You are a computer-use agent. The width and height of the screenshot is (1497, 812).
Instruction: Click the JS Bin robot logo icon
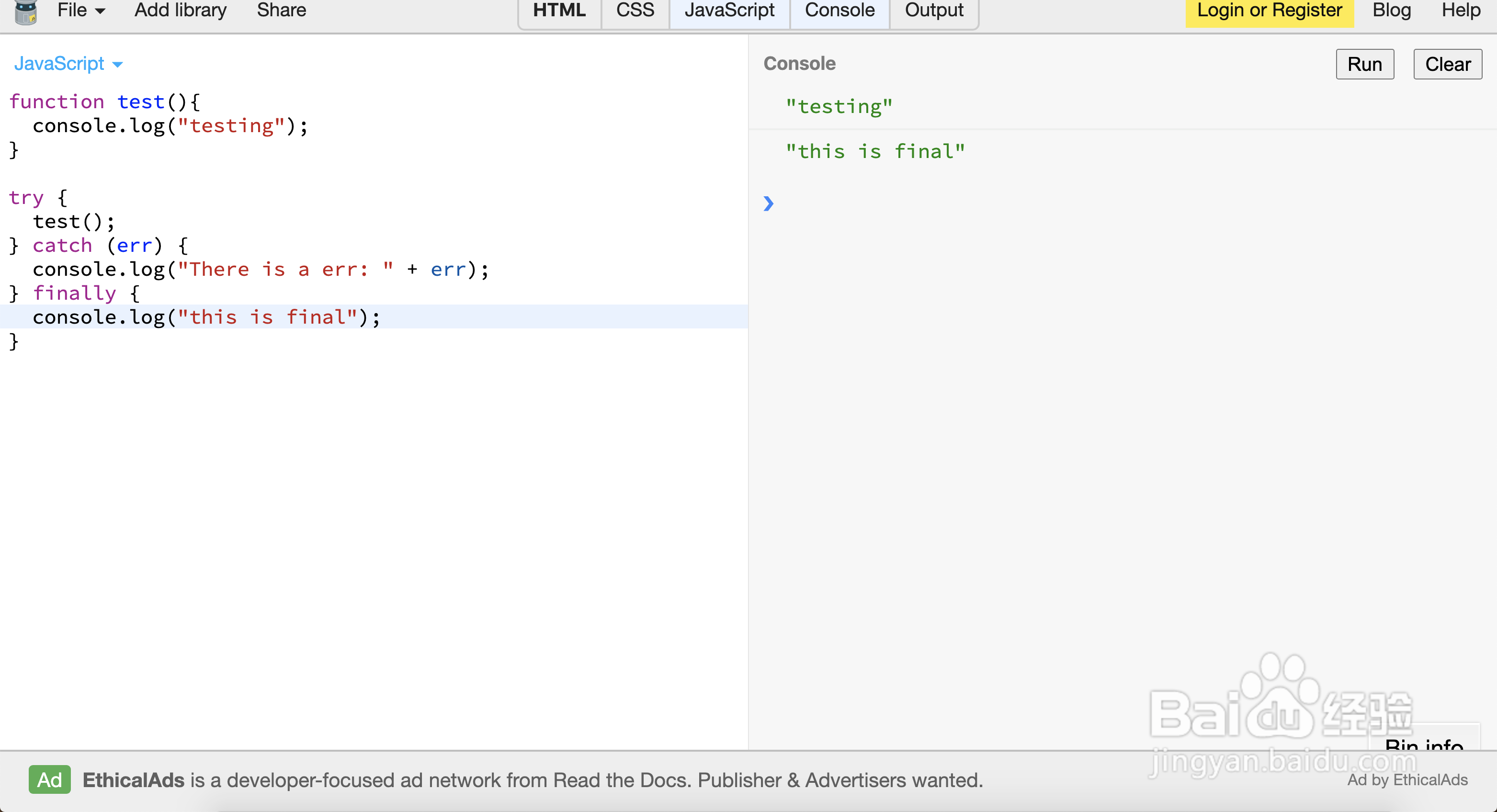25,11
